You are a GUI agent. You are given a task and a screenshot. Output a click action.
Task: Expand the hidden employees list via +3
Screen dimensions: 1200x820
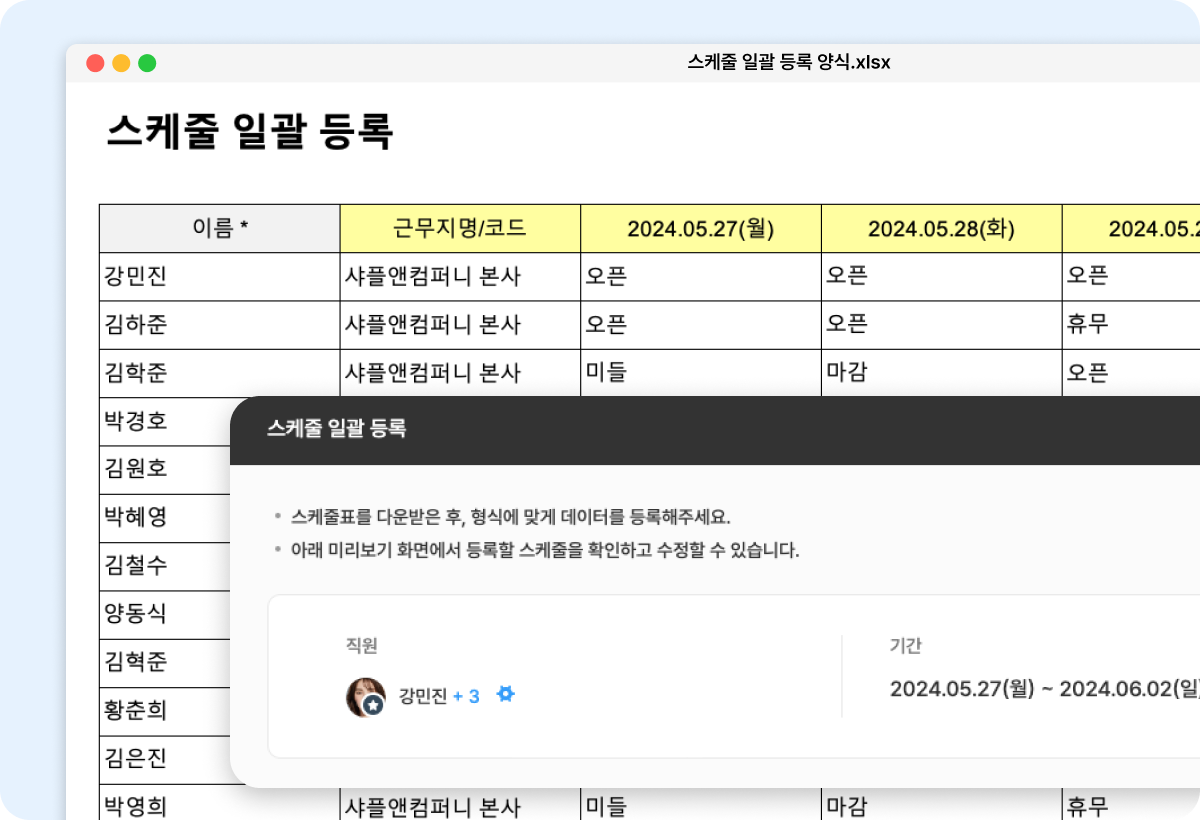click(468, 694)
